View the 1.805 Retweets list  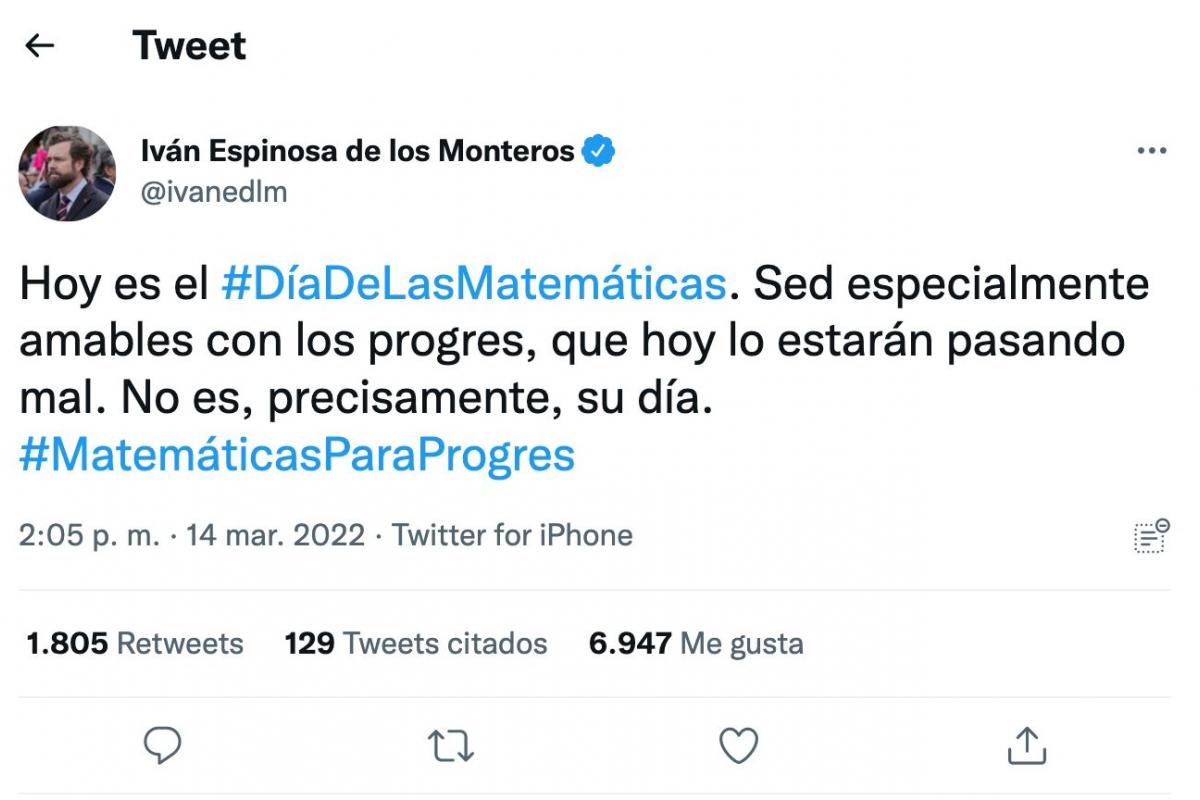[135, 643]
